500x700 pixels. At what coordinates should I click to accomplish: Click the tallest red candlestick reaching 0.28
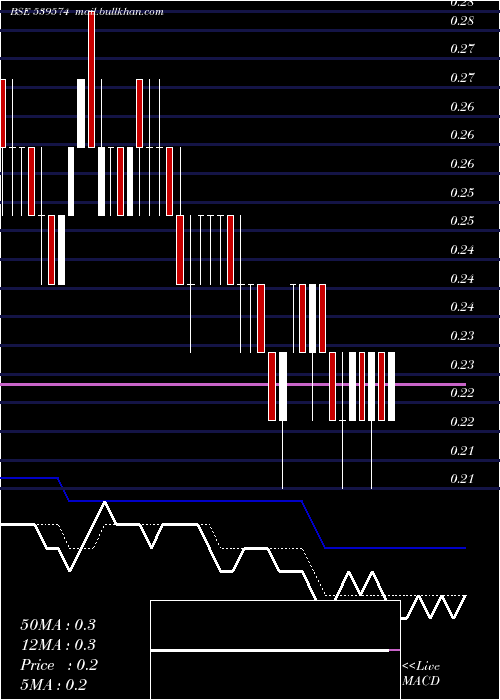pyautogui.click(x=92, y=79)
